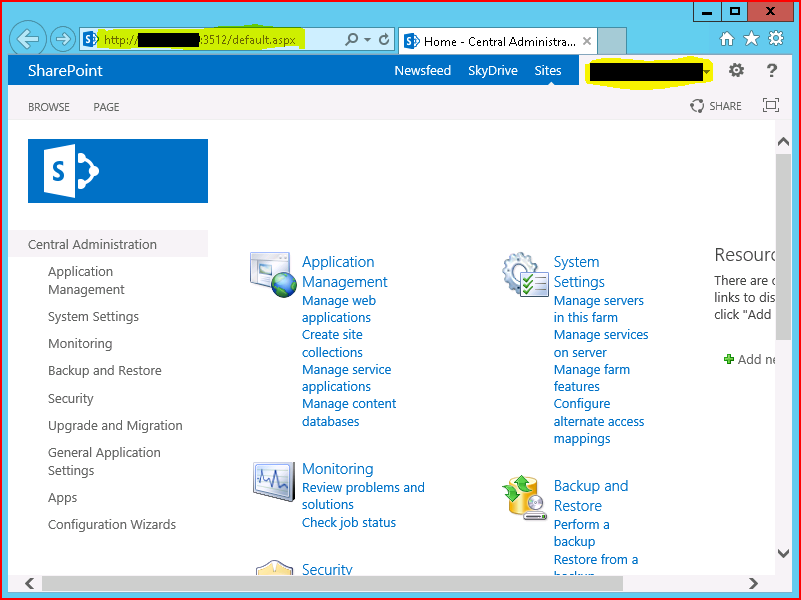
Task: Click the Monitoring chart icon
Action: (273, 482)
